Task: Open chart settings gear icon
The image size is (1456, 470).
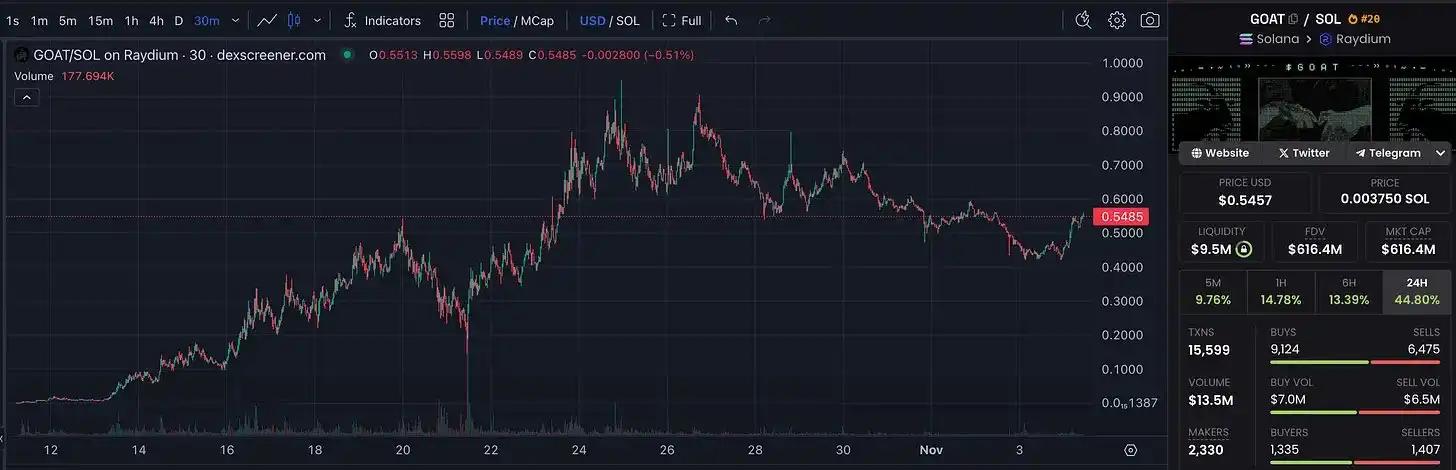Action: 1117,20
